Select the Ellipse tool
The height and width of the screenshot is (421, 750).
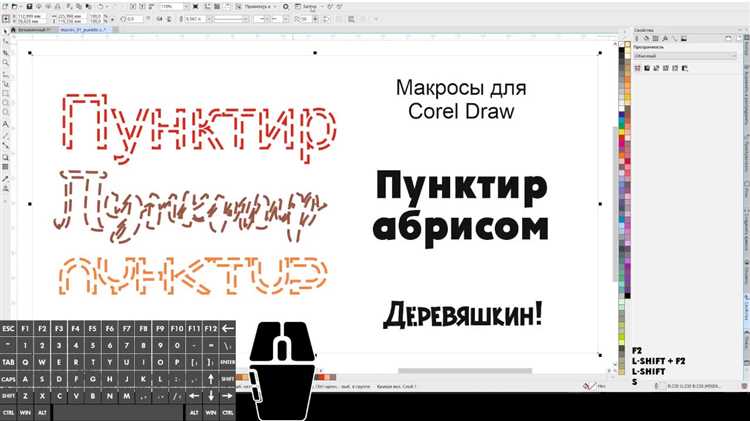coord(6,103)
